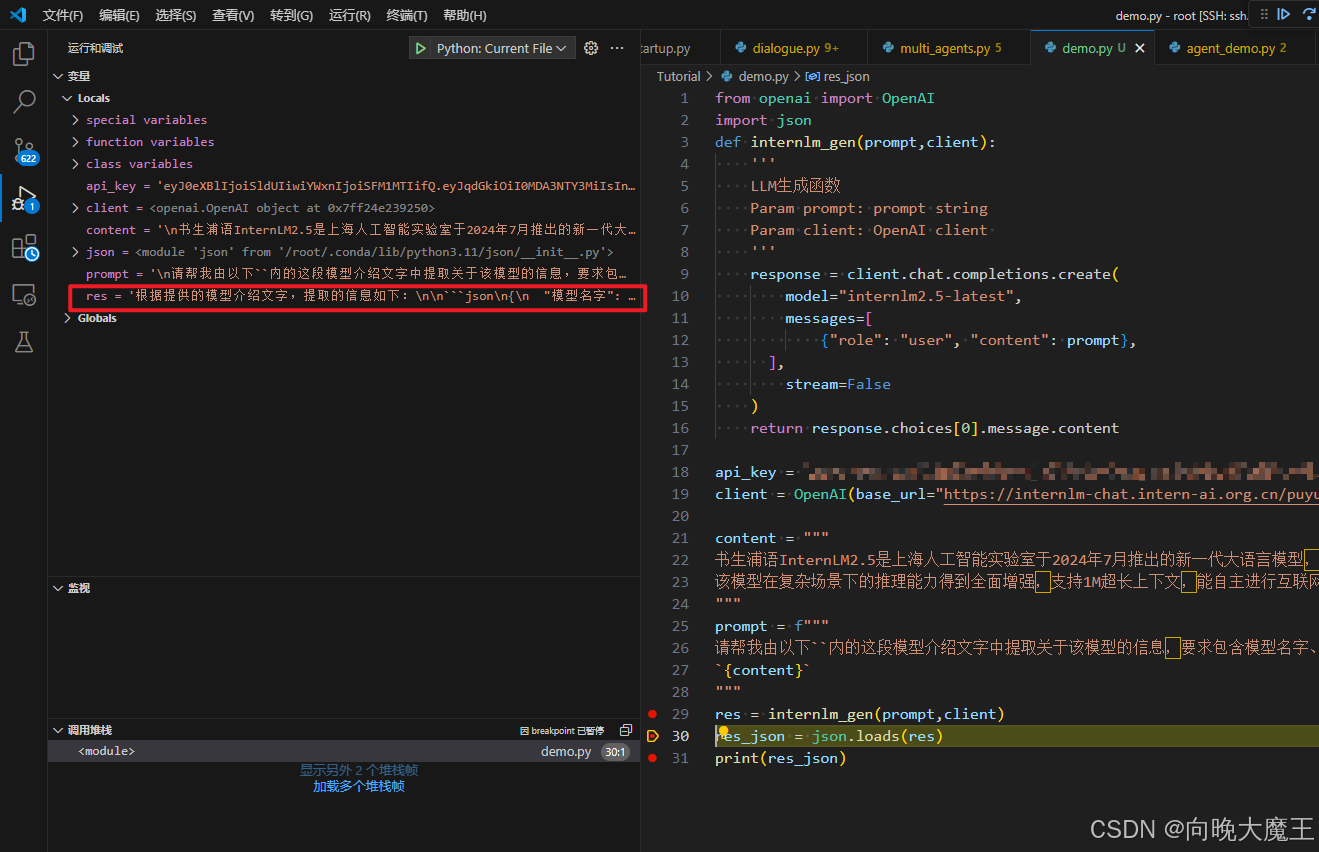
Task: Open the 查看(V) menu
Action: pyautogui.click(x=233, y=15)
